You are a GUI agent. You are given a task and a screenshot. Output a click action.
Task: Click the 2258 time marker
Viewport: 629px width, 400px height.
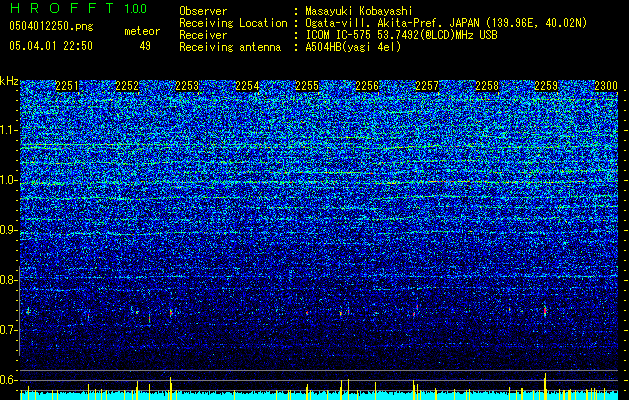487,86
